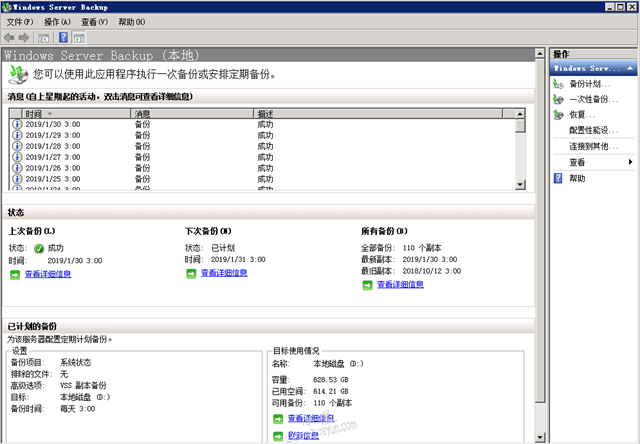The image size is (640, 444).
Task: Click message list scrollbar down arrow
Action: pyautogui.click(x=520, y=184)
